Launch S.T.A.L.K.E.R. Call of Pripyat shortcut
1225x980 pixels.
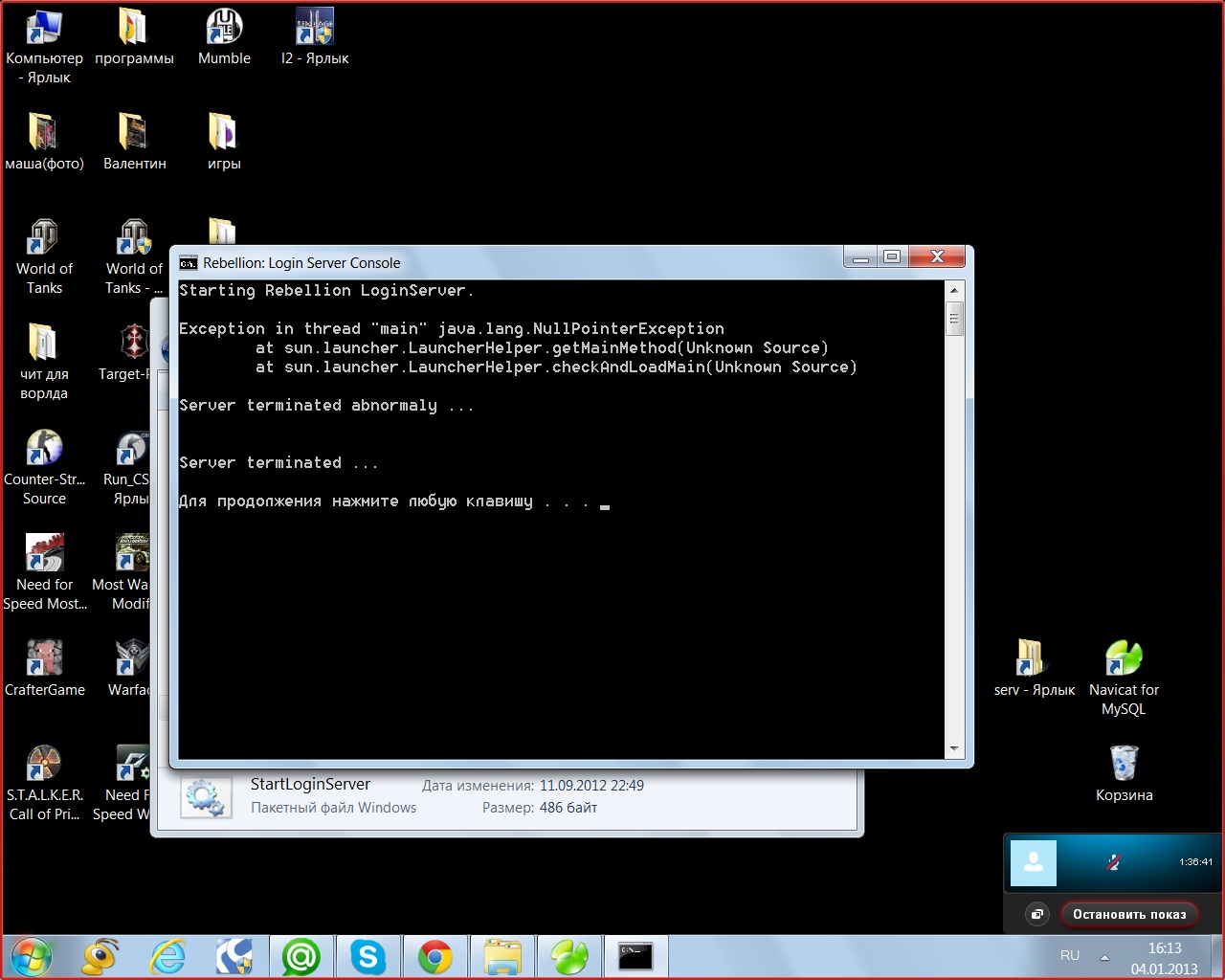click(44, 783)
